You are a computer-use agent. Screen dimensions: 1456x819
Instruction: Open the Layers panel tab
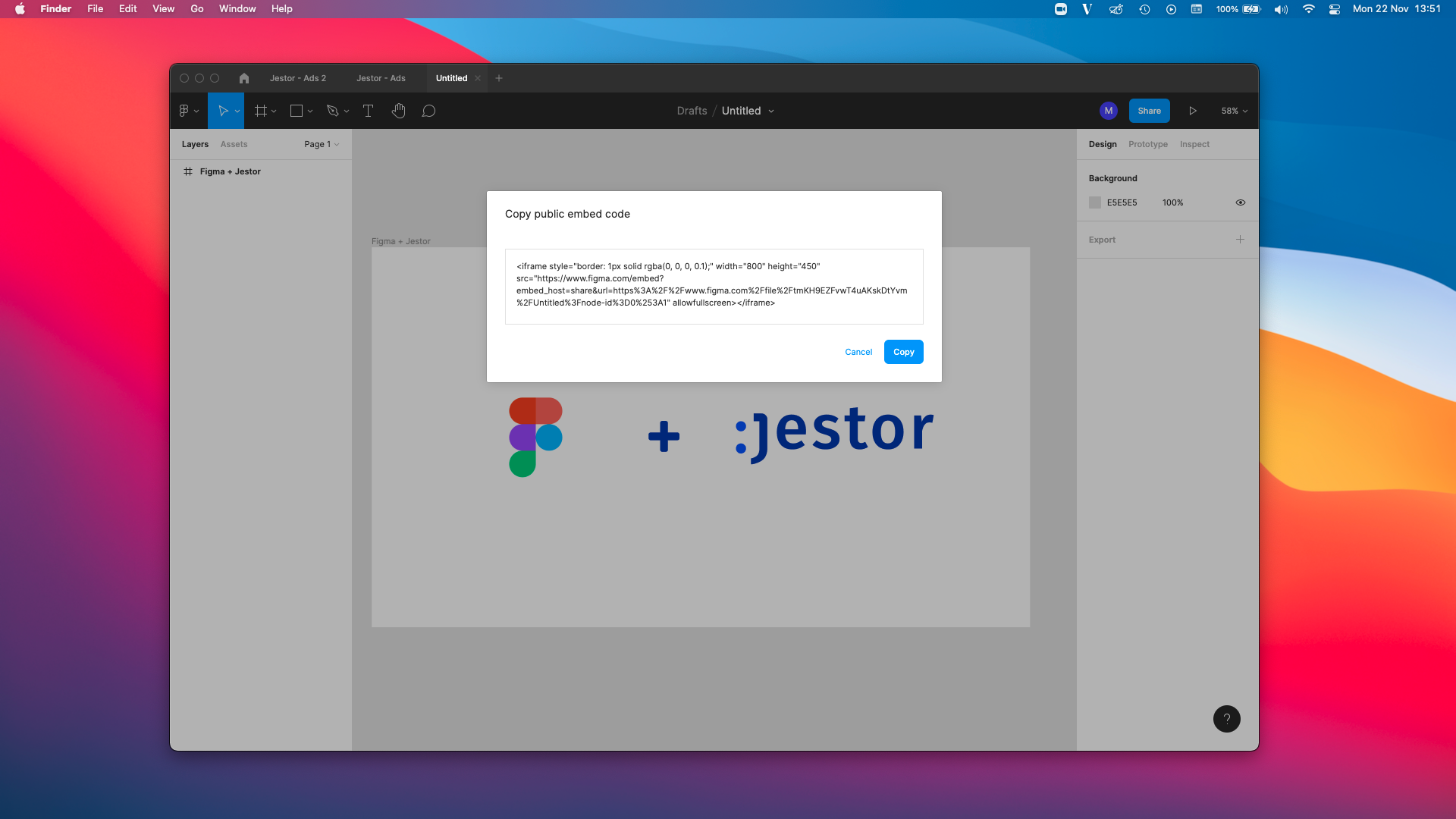pos(195,144)
